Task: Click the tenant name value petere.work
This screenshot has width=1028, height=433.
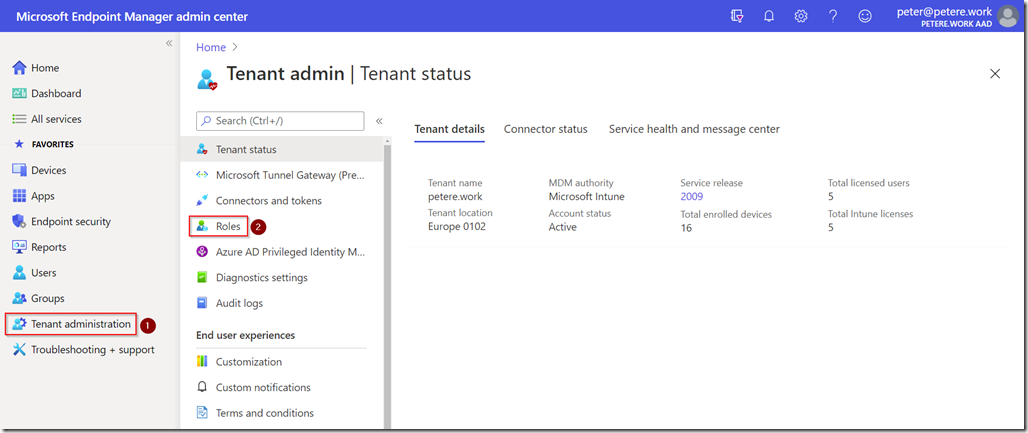Action: (x=455, y=196)
